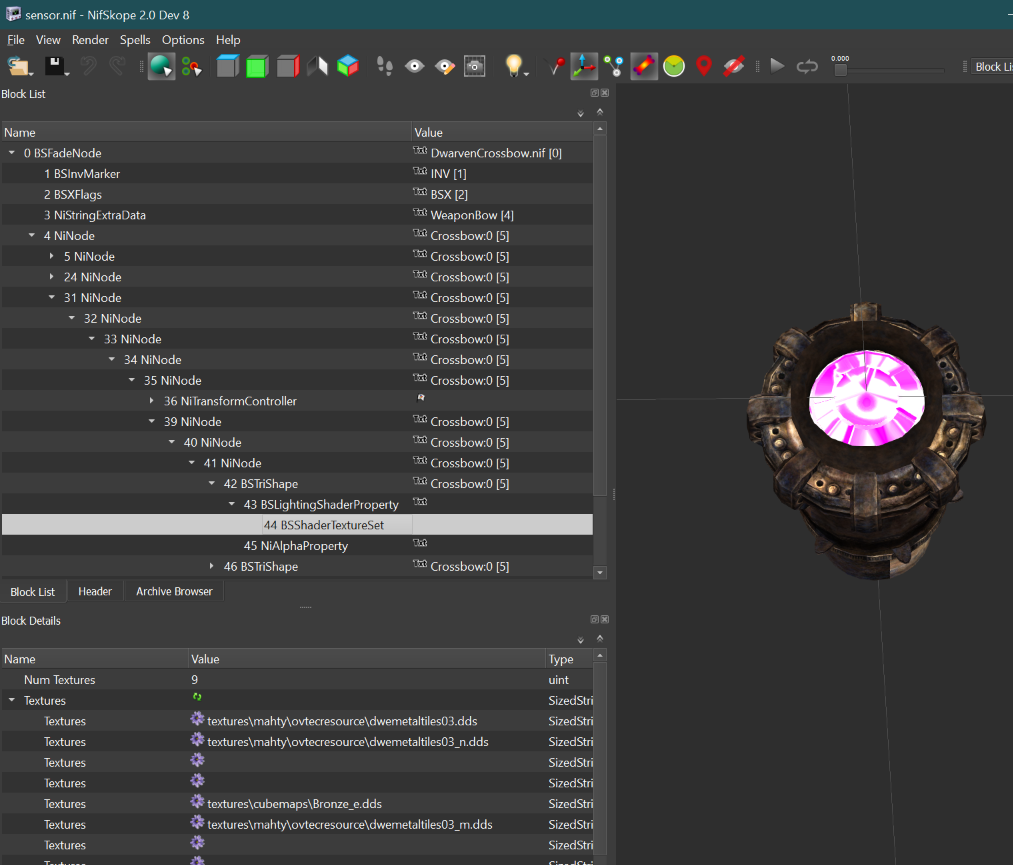Toggle the red map marker icon

704,67
